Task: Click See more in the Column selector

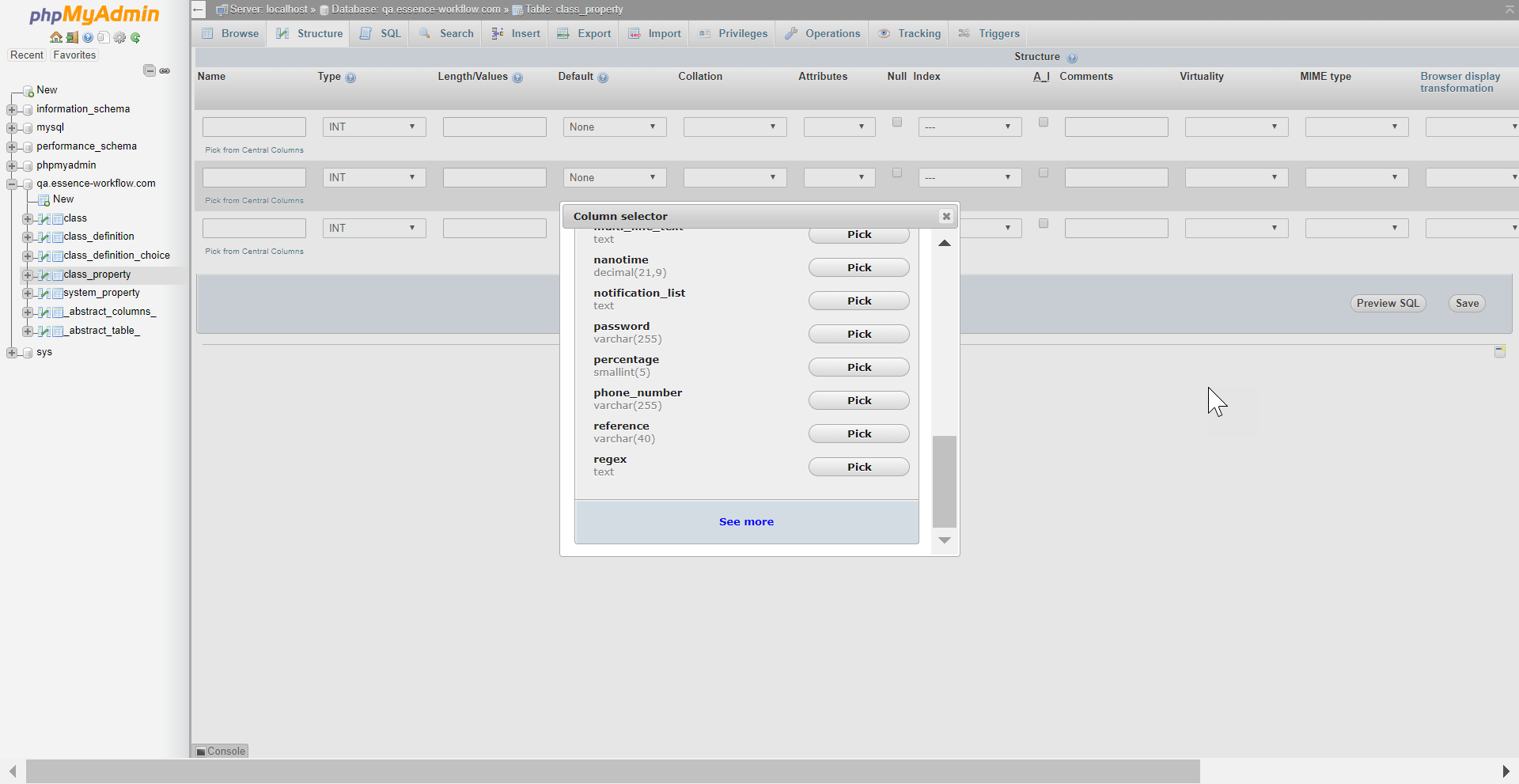Action: pyautogui.click(x=746, y=521)
